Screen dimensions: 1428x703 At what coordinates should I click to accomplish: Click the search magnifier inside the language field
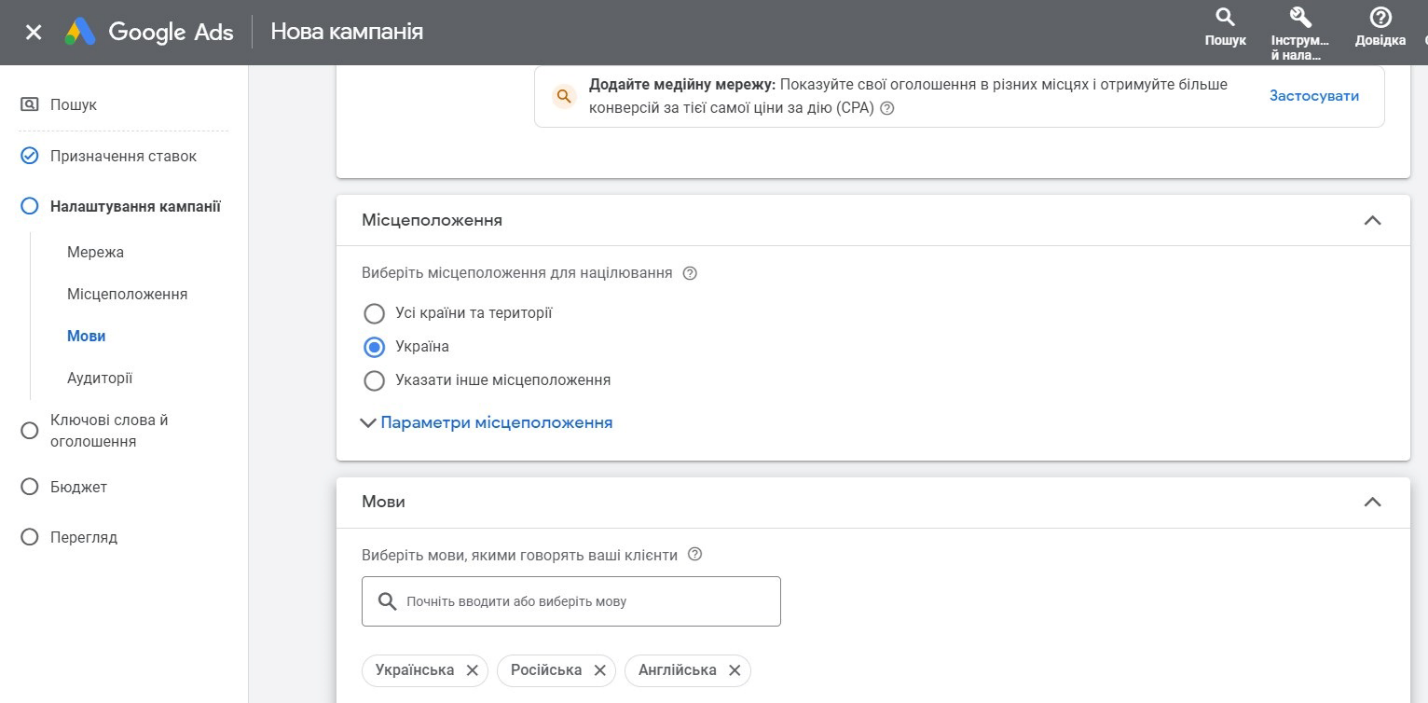385,600
